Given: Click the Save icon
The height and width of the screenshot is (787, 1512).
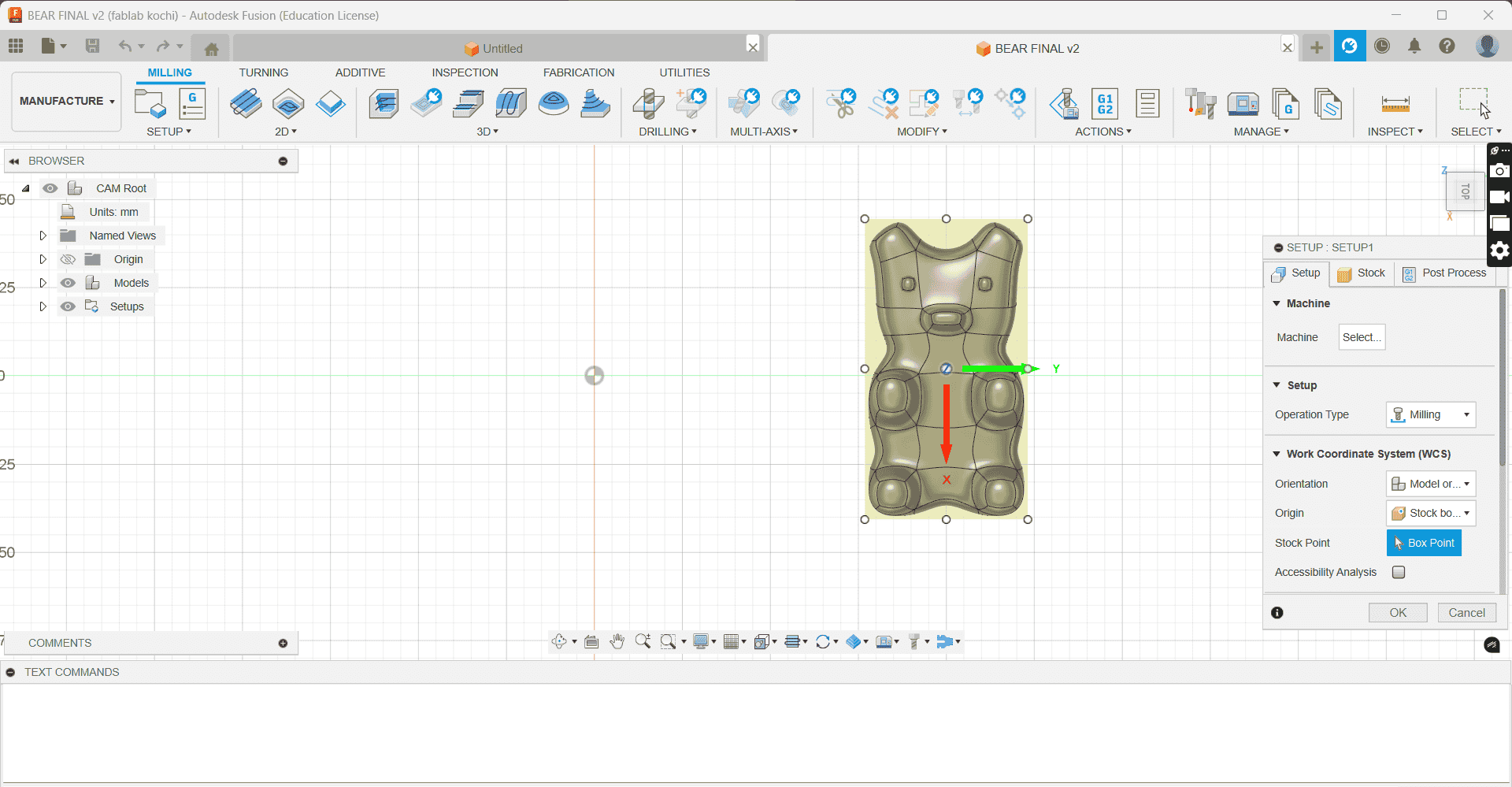Looking at the screenshot, I should click(x=92, y=46).
